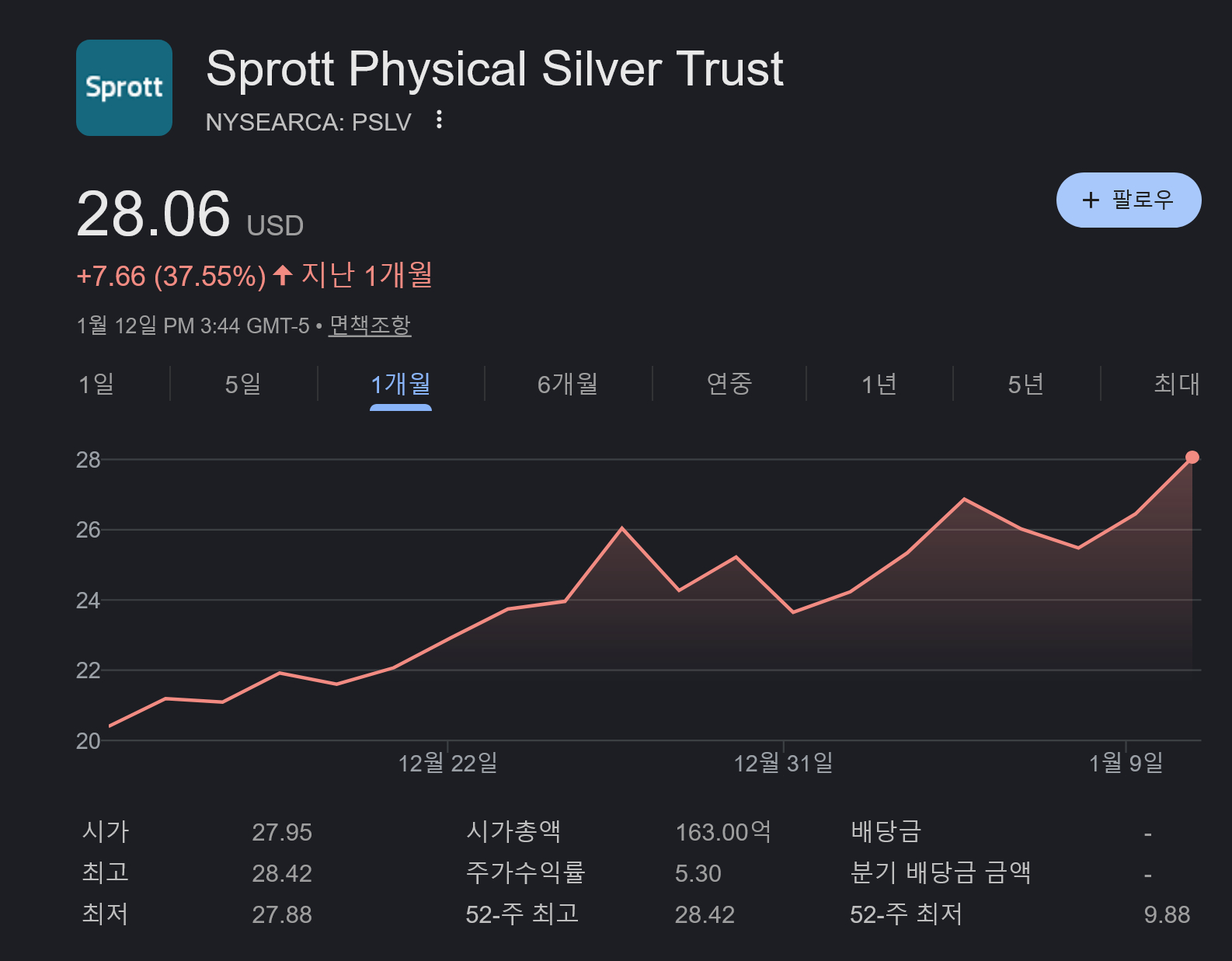
Task: Select the 6개월 chart tab
Action: [x=568, y=384]
